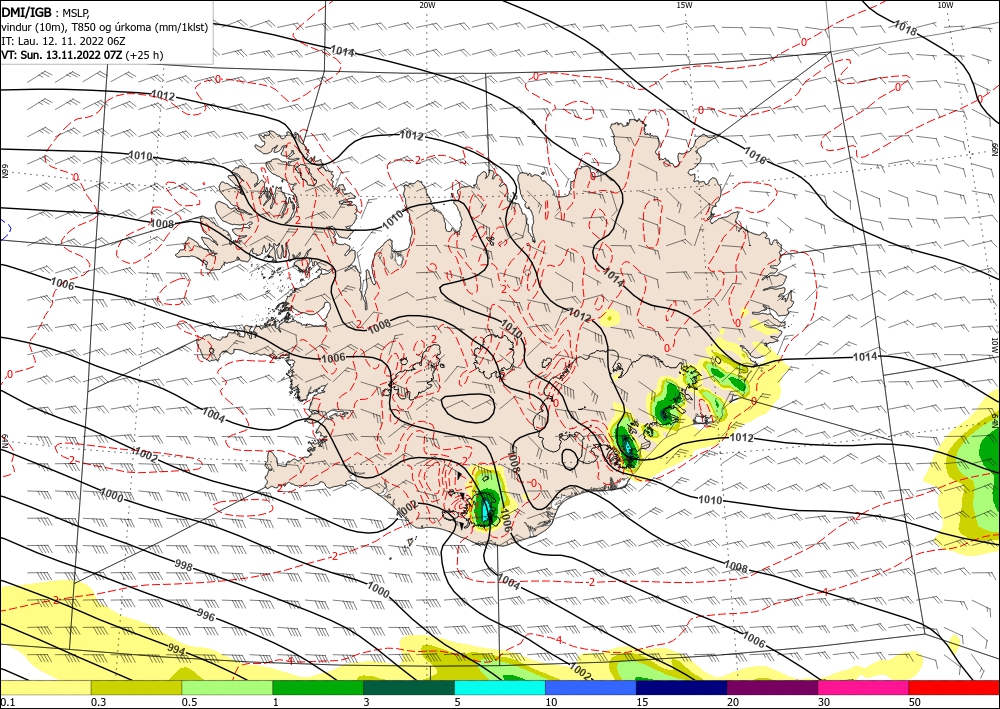The width and height of the screenshot is (1000, 709).
Task: Click the navy 15–20 legend swatch
Action: [682, 687]
